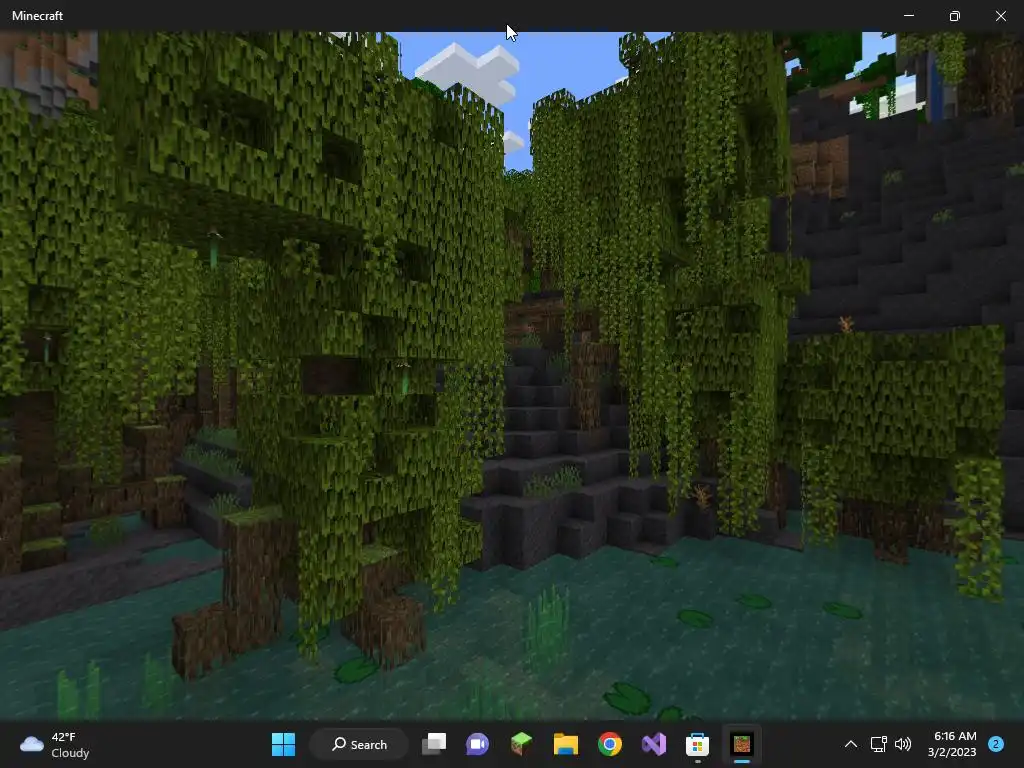Open Task View from taskbar
This screenshot has width=1024, height=768.
pos(434,744)
